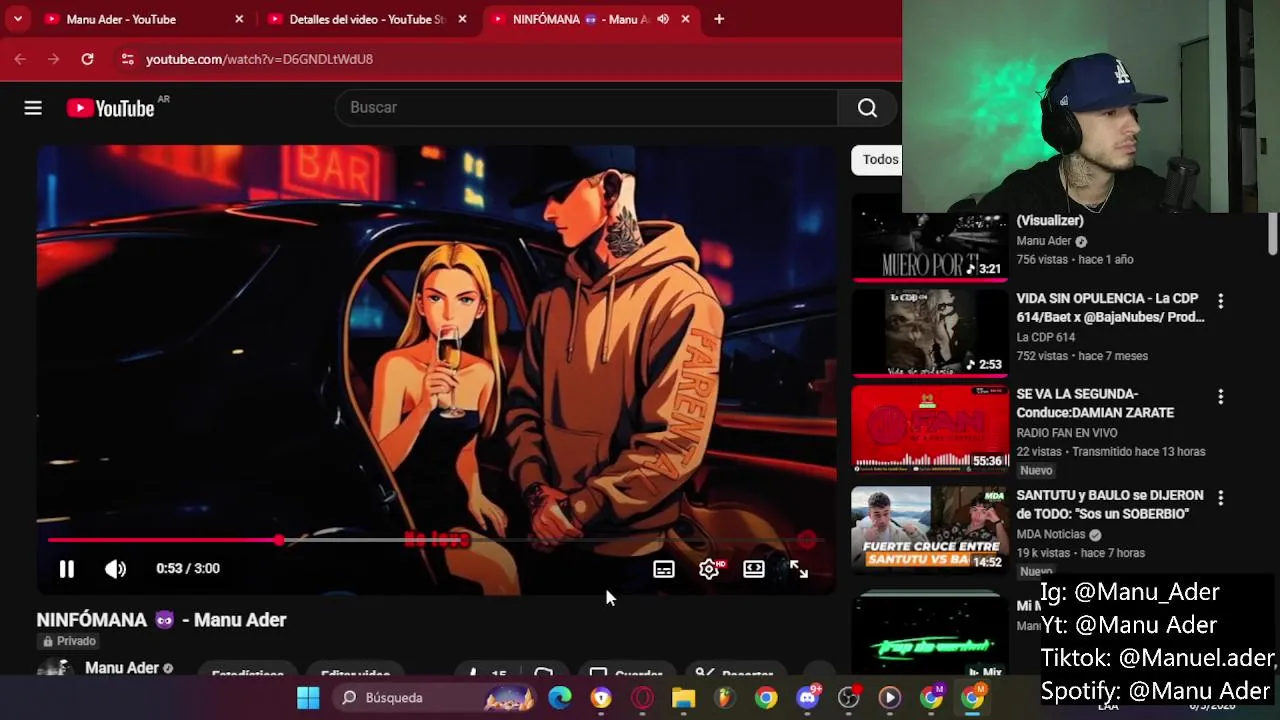
Task: Close the NINFÓMANA tab
Action: pyautogui.click(x=685, y=19)
